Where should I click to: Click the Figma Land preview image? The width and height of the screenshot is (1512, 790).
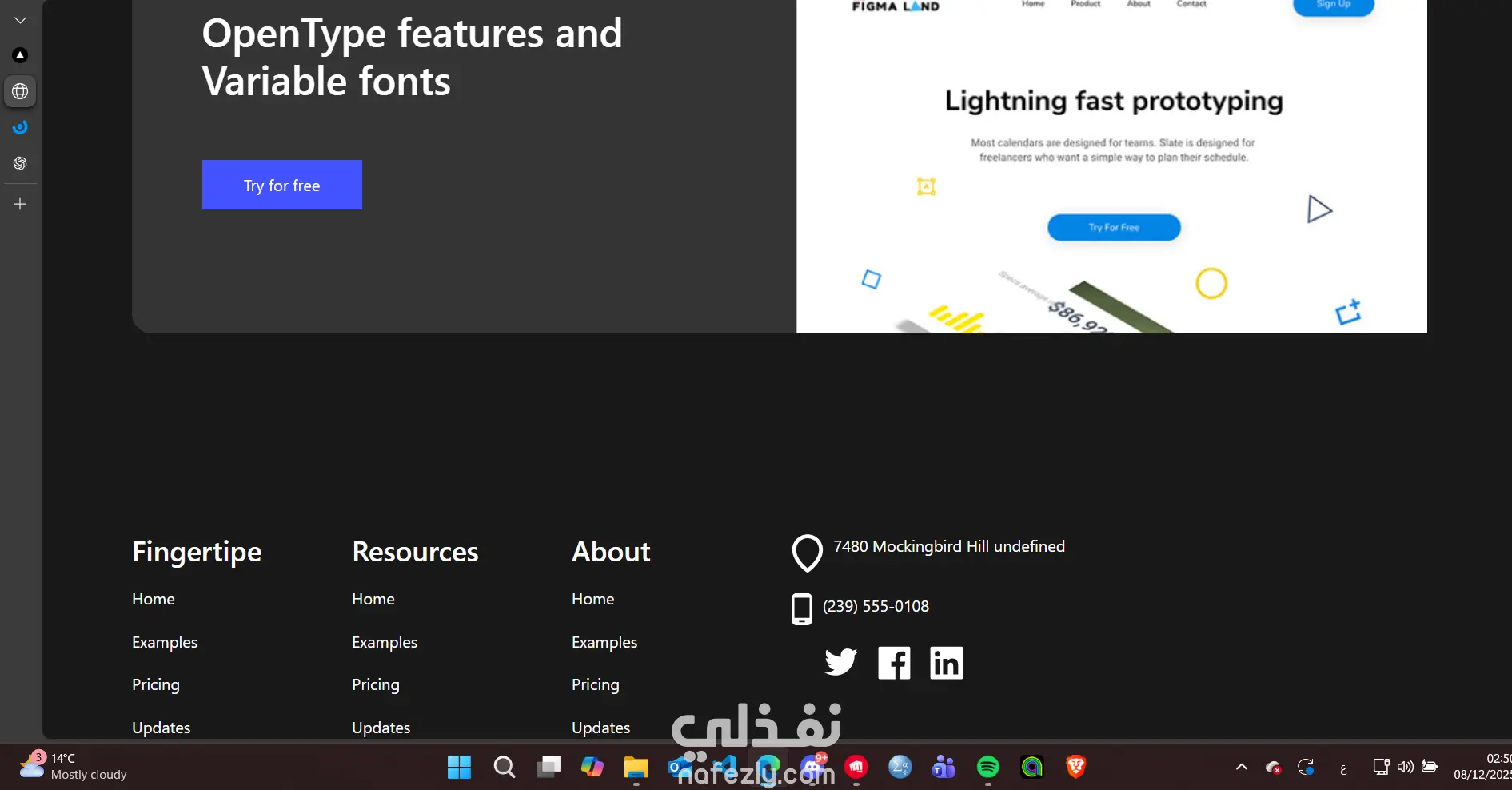coord(1111,166)
